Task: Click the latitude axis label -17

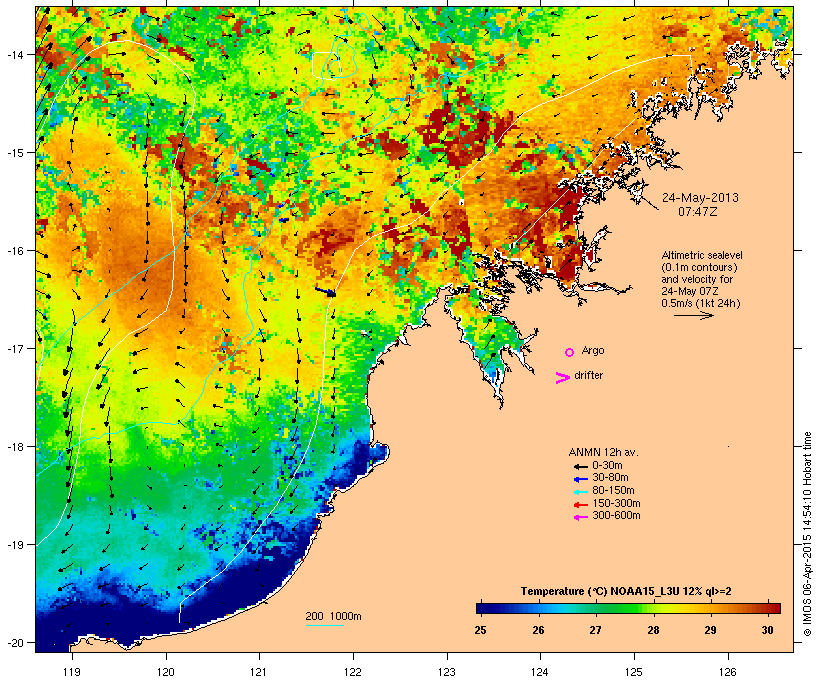Action: (x=14, y=348)
